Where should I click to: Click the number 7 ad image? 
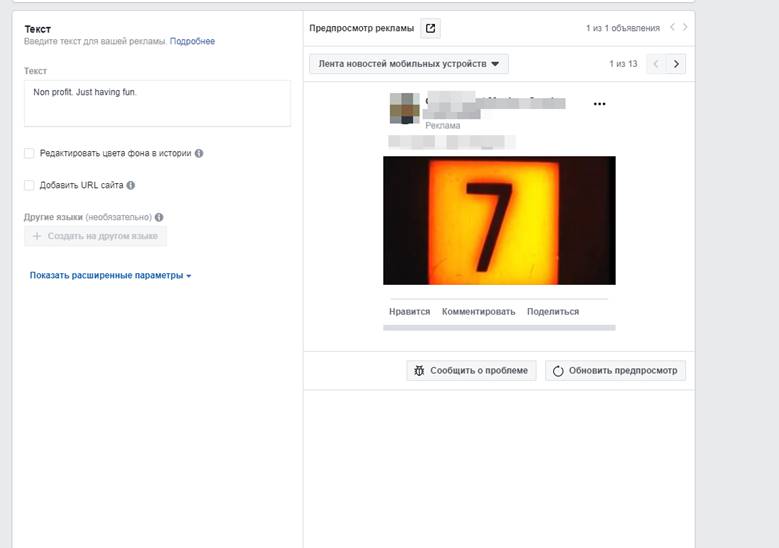point(499,220)
